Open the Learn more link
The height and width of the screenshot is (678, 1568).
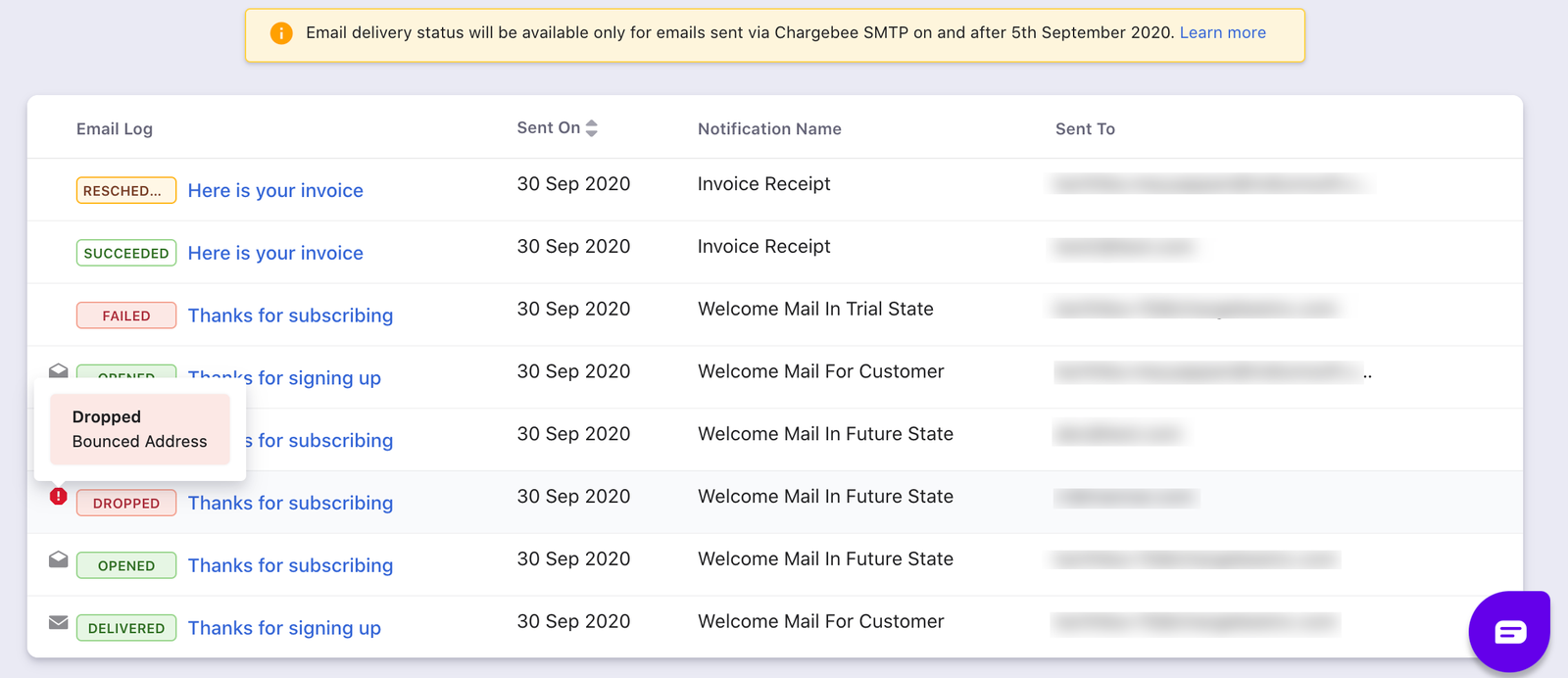click(1222, 33)
